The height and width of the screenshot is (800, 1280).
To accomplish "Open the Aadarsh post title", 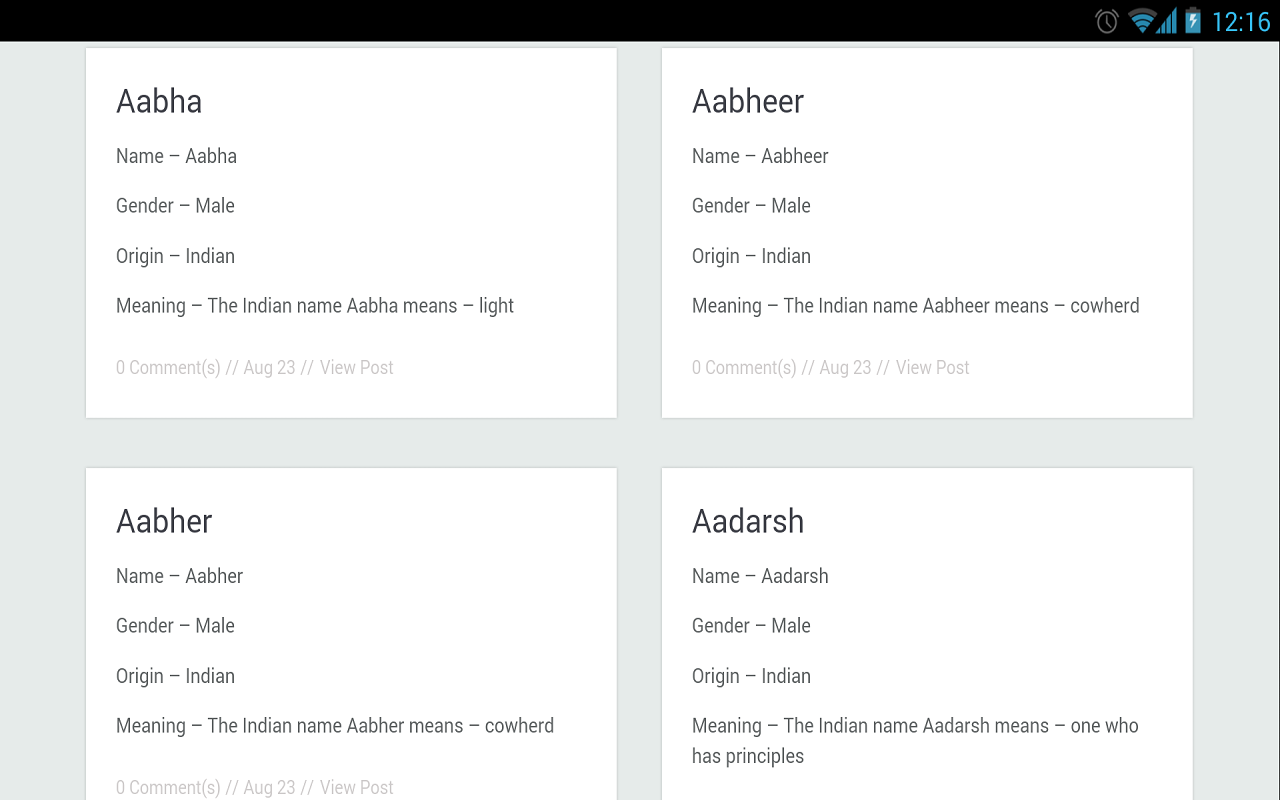I will 748,521.
